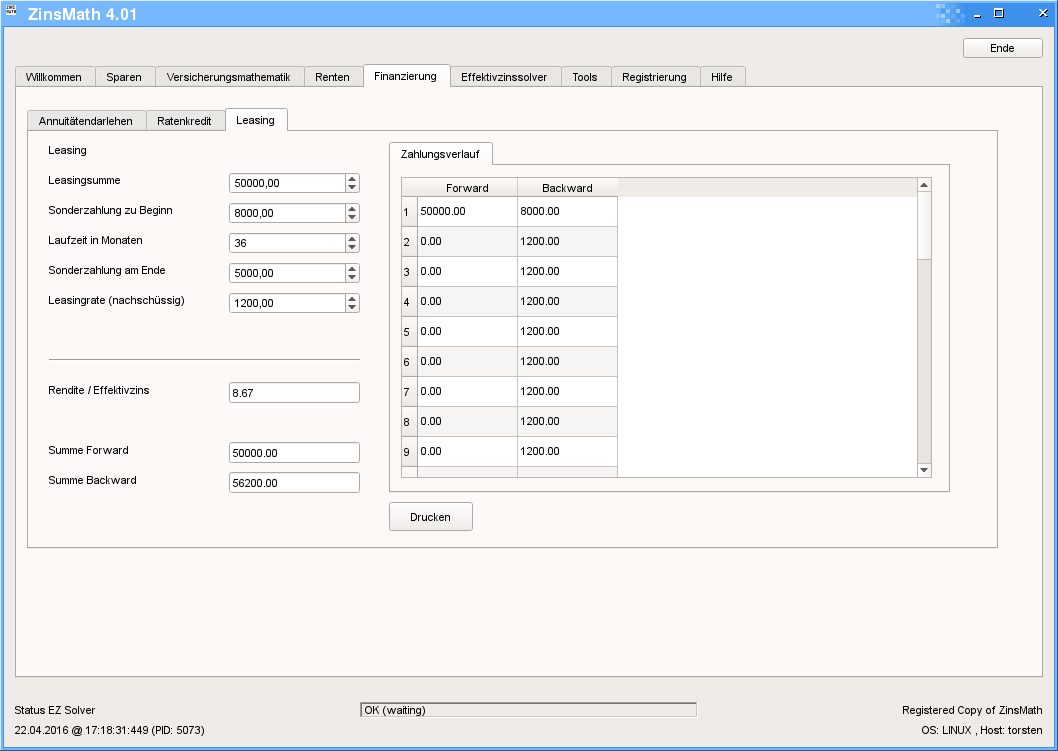Open the Effektivzinssolver tab

click(x=504, y=77)
